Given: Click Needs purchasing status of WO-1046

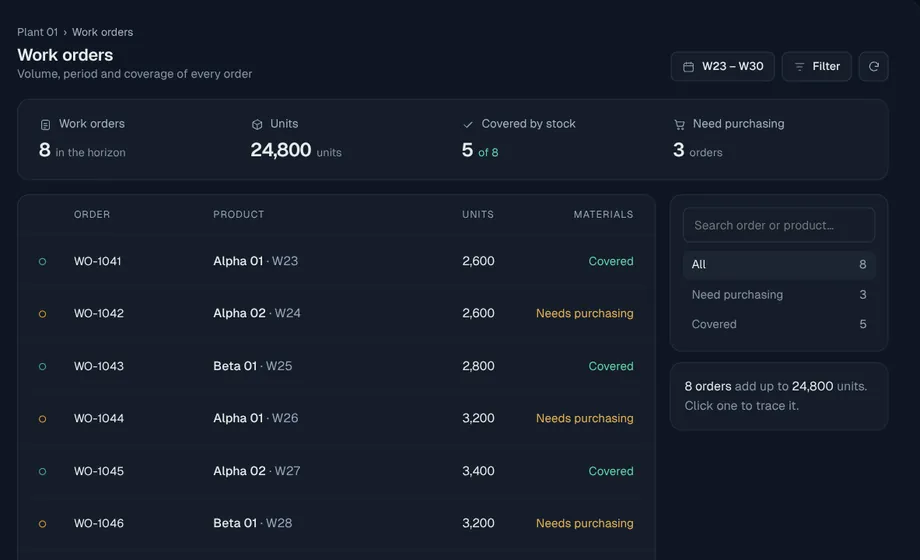Looking at the screenshot, I should [584, 524].
